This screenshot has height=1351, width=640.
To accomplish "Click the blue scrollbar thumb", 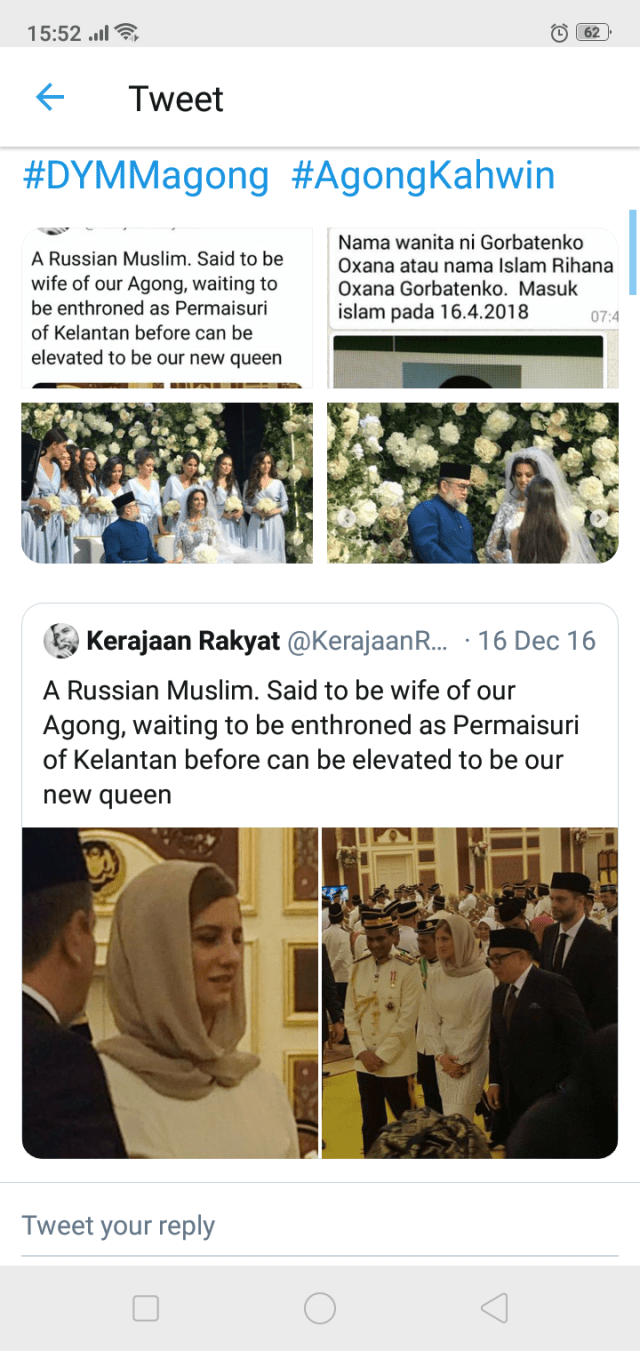I will (x=632, y=251).
